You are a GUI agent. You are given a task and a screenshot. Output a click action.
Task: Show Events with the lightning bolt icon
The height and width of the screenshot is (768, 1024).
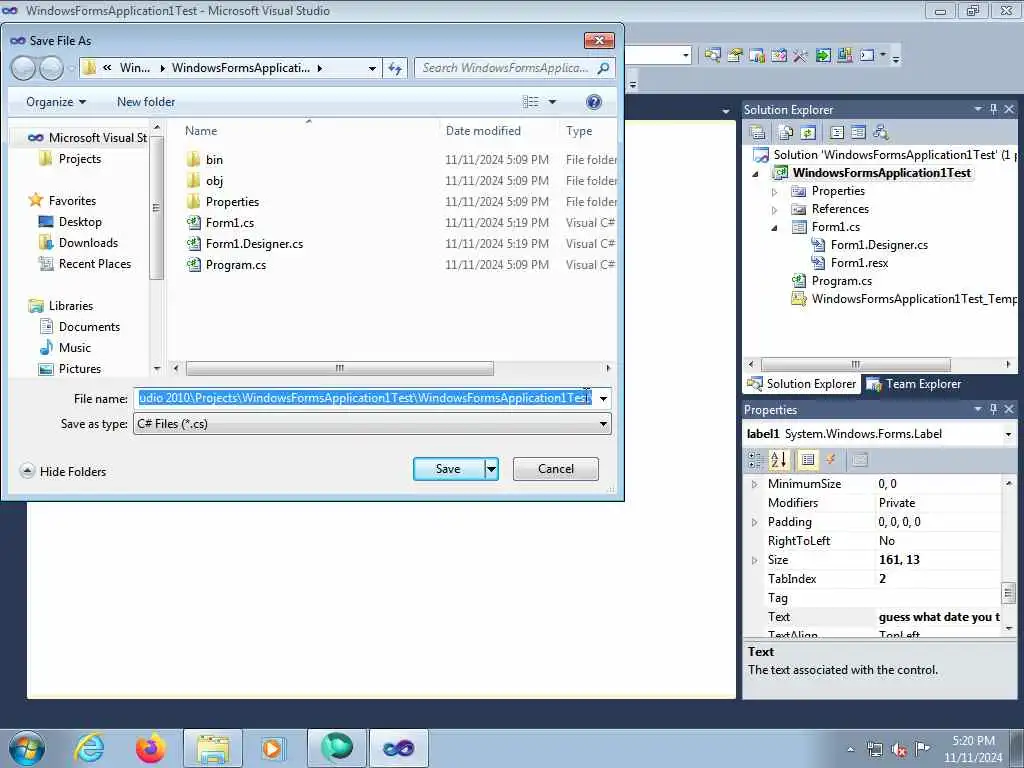click(x=831, y=460)
